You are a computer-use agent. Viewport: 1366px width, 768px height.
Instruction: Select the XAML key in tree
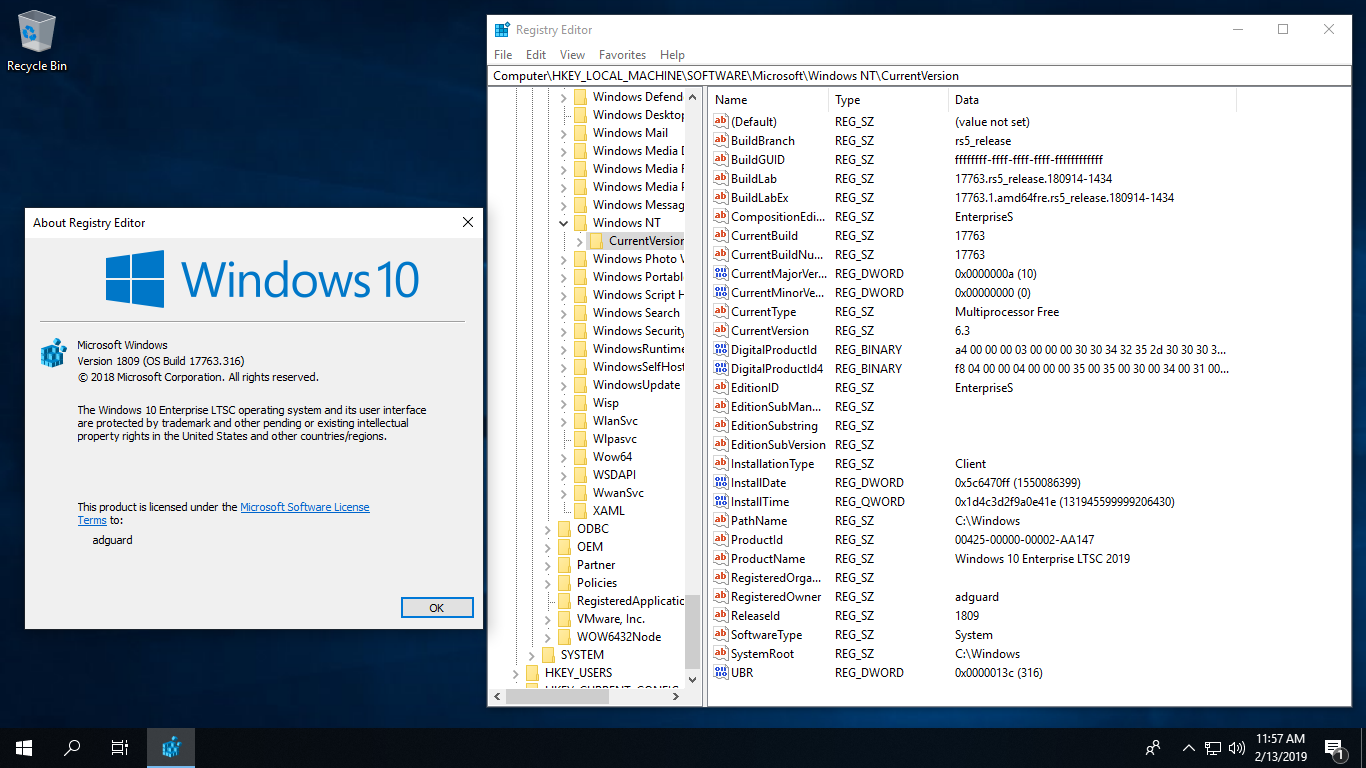(x=609, y=510)
